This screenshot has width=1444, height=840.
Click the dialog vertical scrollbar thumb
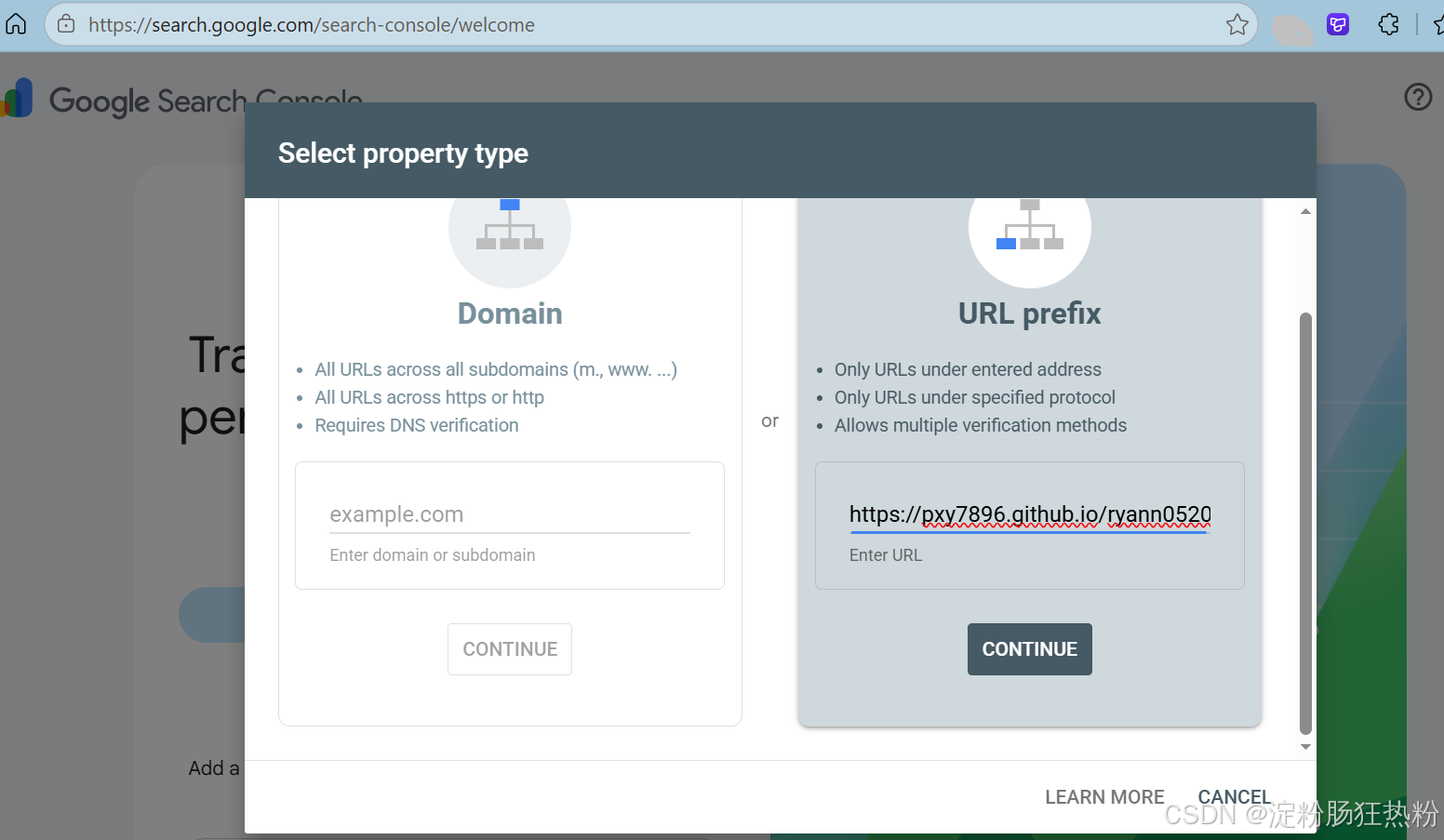(x=1305, y=524)
